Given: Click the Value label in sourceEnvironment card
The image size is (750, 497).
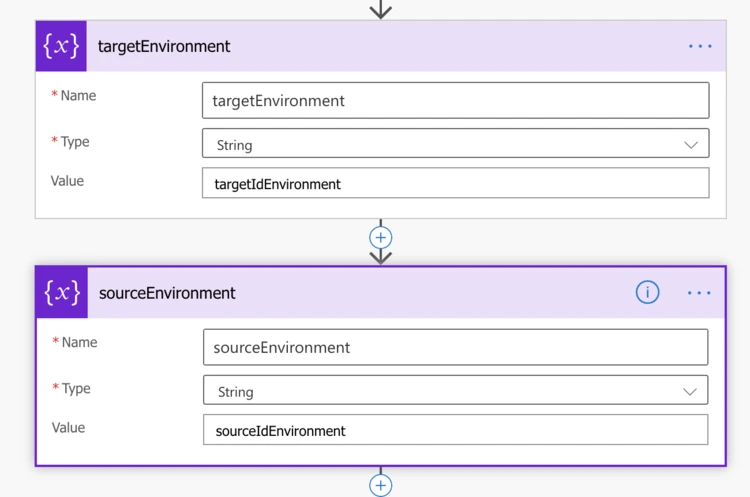Looking at the screenshot, I should click(x=68, y=428).
